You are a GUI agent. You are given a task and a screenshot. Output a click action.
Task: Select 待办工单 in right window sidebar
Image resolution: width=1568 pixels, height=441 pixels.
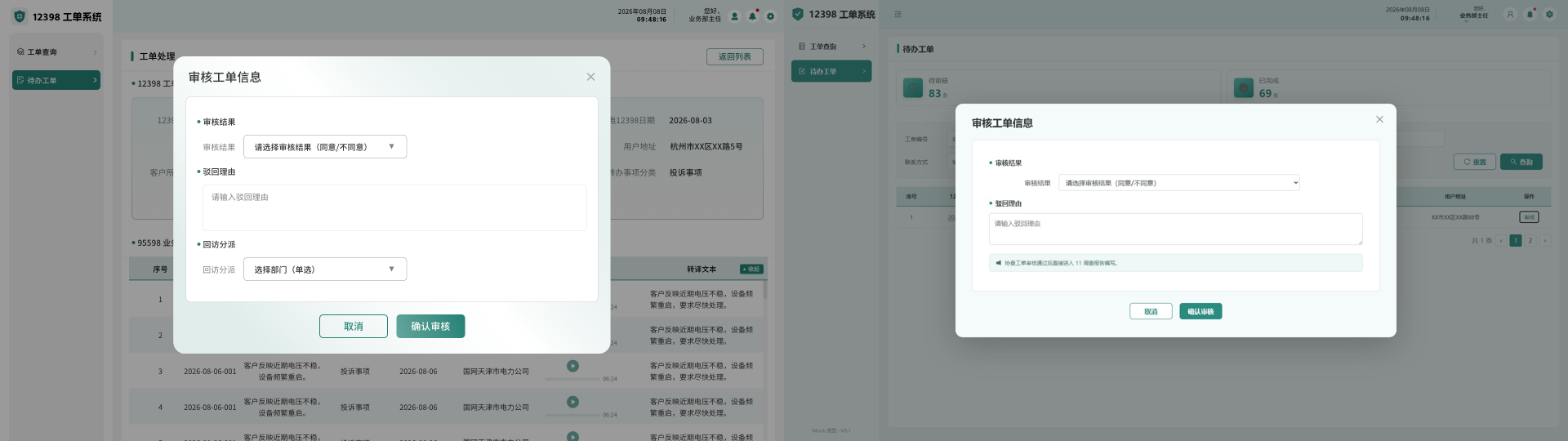tap(831, 71)
